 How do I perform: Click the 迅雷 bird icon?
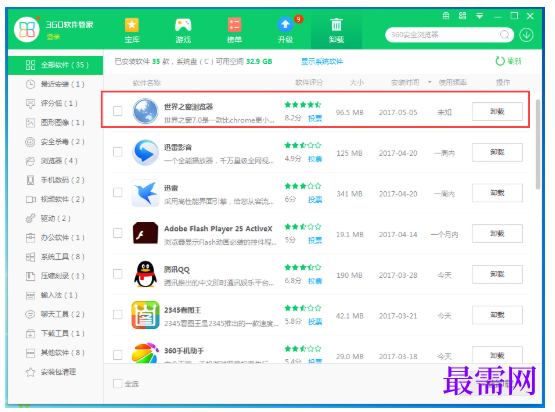[145, 193]
